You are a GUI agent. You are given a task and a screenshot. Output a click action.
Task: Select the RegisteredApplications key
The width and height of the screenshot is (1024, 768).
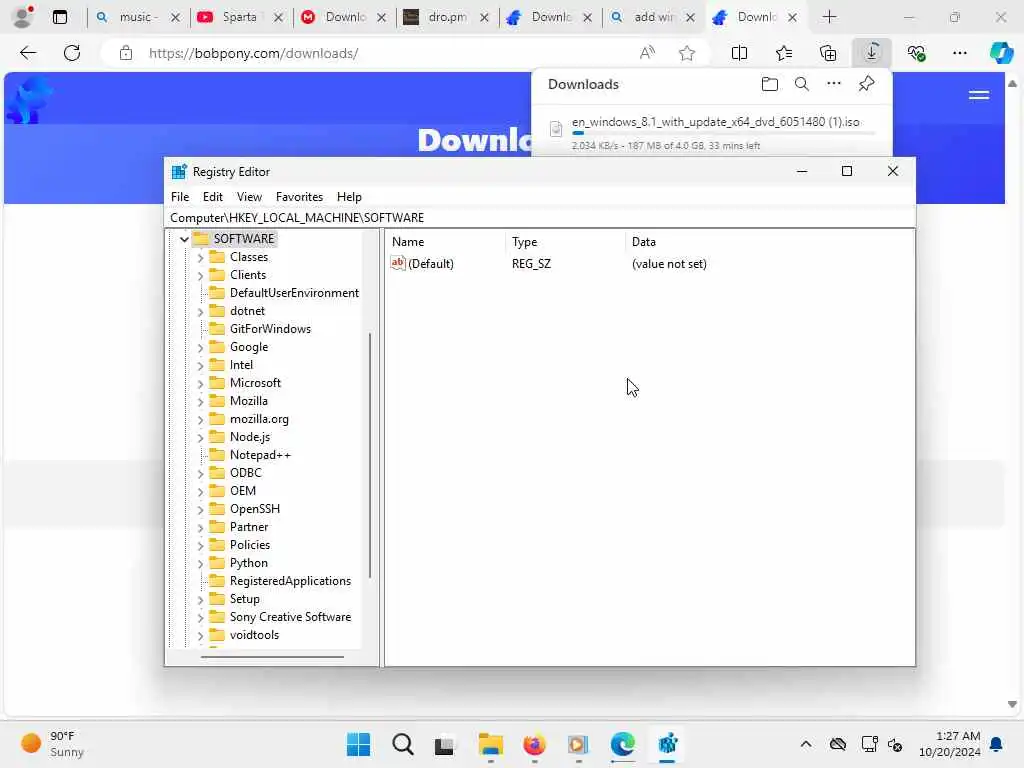290,581
